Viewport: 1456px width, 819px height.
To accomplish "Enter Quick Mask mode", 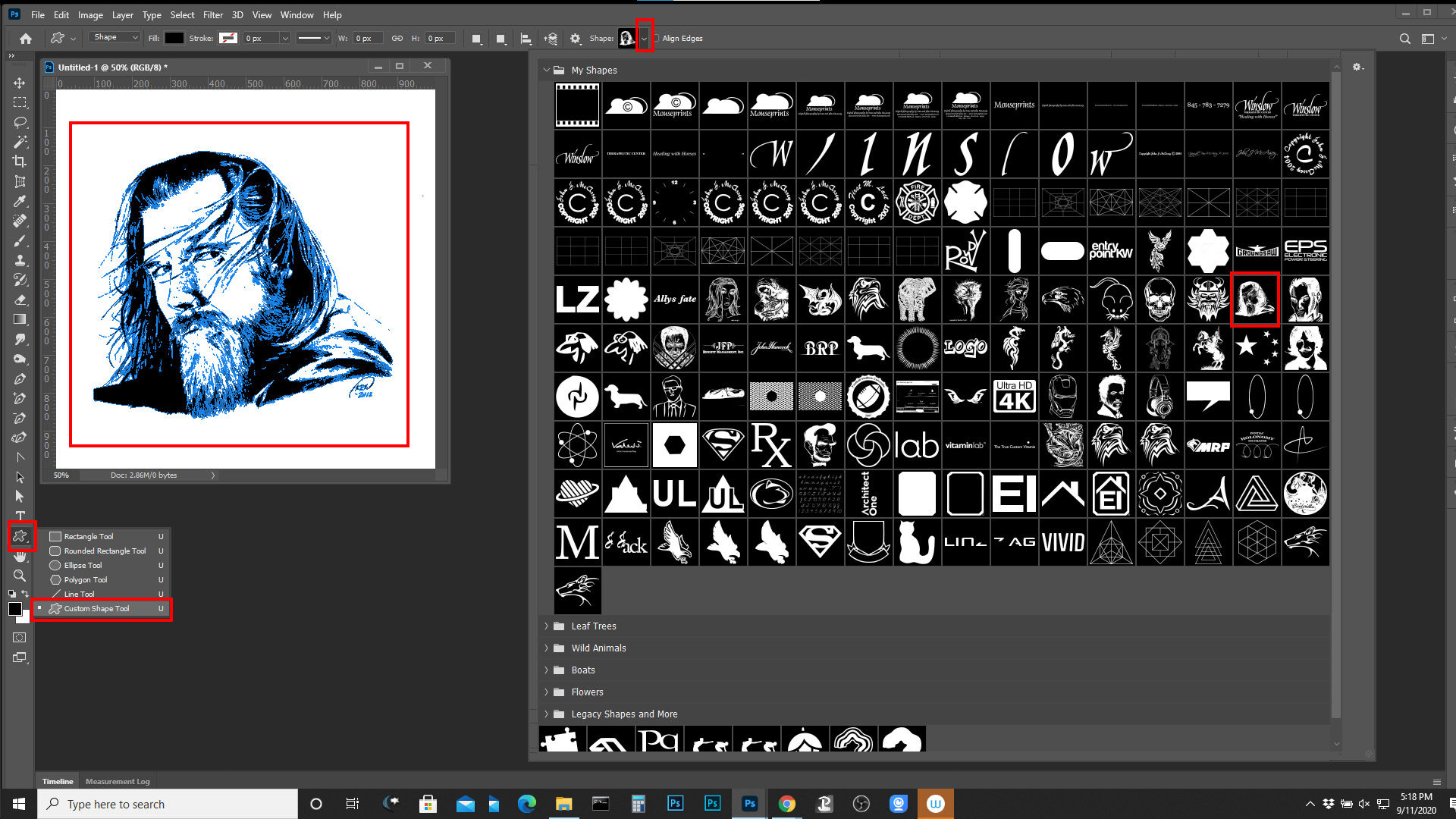I will tap(19, 637).
